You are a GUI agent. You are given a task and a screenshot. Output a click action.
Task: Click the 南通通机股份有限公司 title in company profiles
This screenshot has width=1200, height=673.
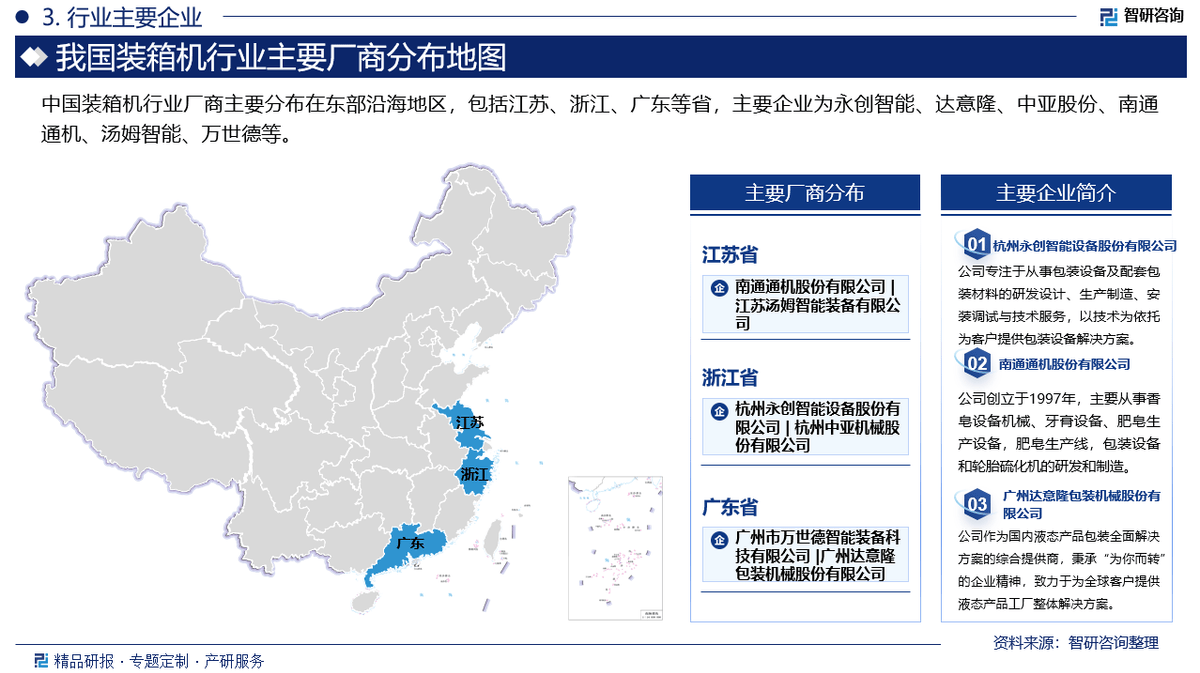pyautogui.click(x=1064, y=364)
